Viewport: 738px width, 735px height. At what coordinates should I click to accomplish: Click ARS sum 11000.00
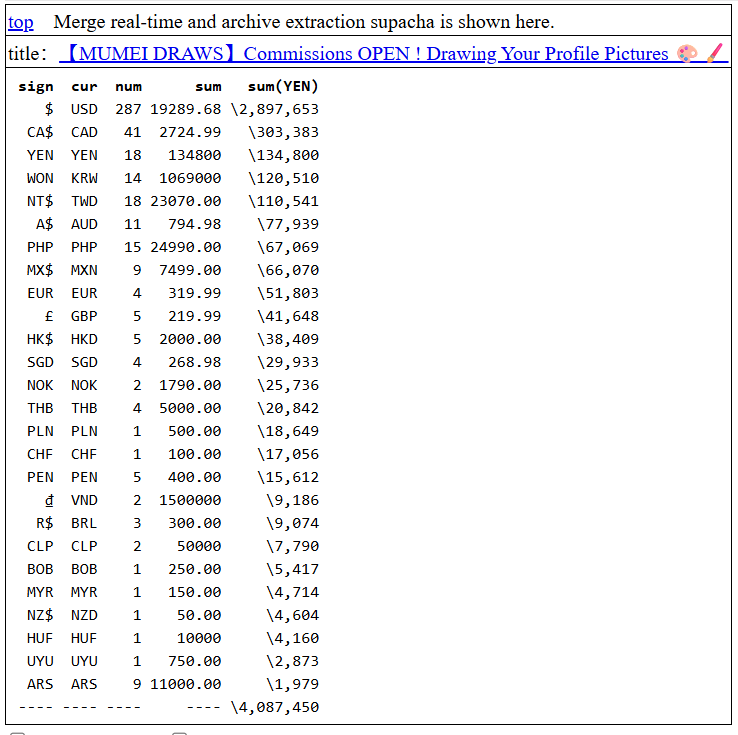tap(185, 685)
